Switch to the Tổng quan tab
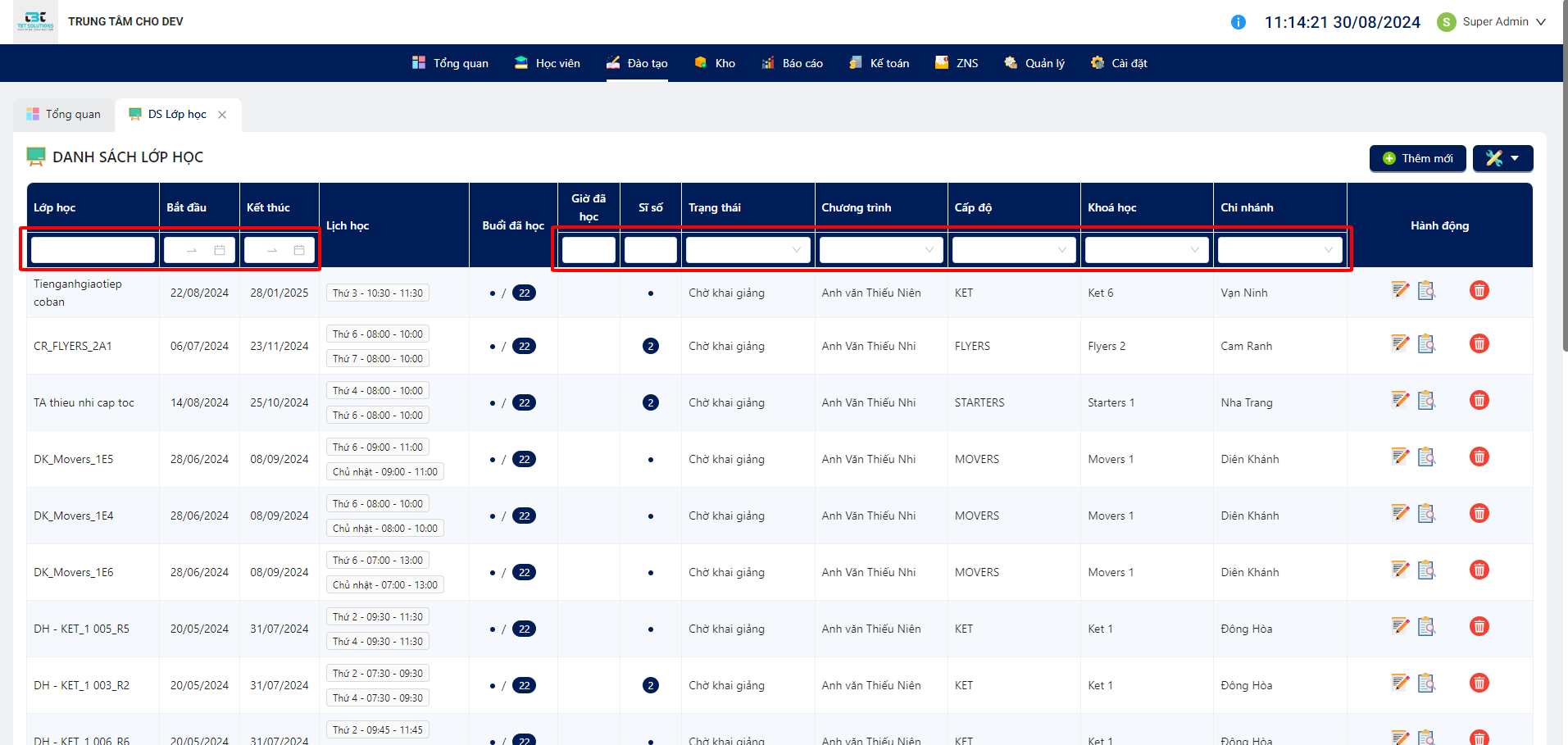This screenshot has height=745, width=1568. point(64,115)
